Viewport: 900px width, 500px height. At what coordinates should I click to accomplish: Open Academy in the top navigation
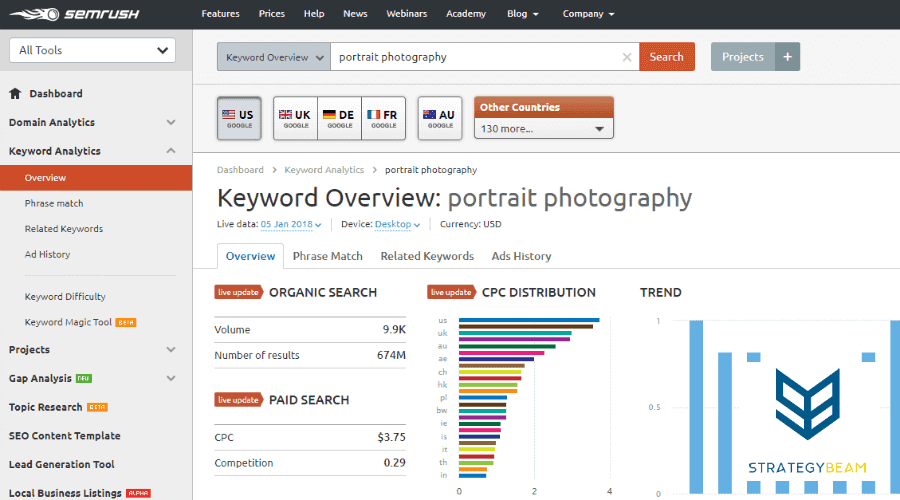coord(466,14)
